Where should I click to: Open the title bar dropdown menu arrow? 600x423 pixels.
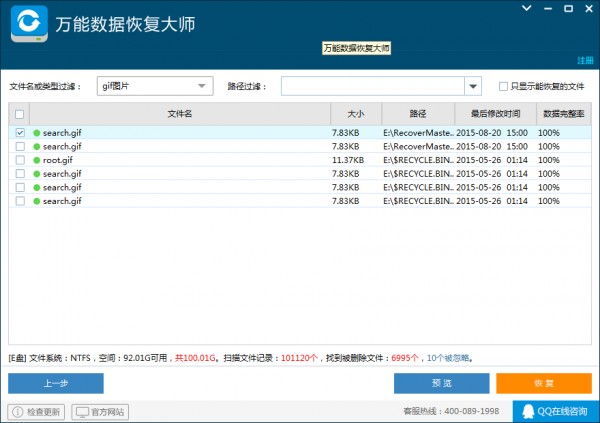(526, 8)
